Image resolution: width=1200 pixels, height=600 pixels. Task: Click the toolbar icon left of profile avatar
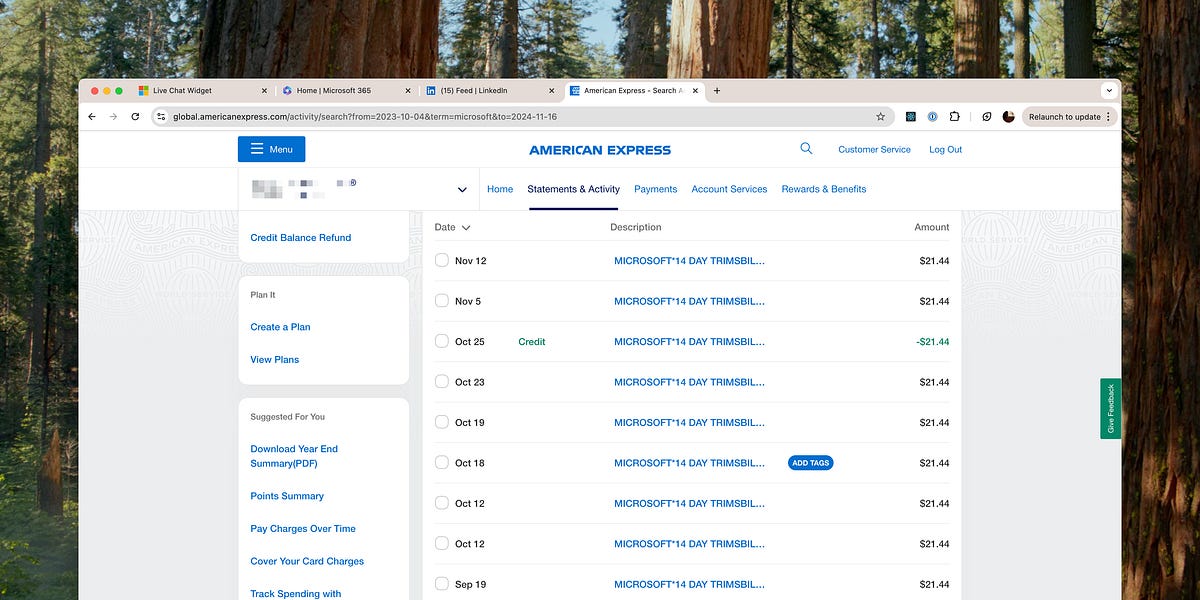pos(986,117)
